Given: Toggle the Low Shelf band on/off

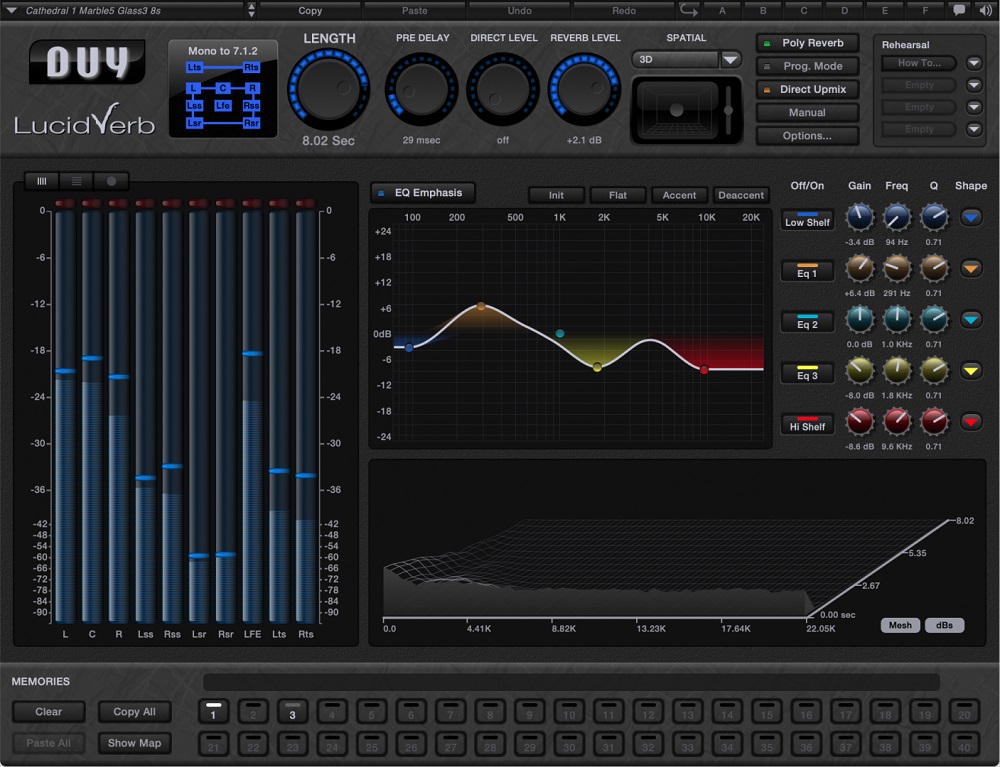Looking at the screenshot, I should tap(807, 220).
